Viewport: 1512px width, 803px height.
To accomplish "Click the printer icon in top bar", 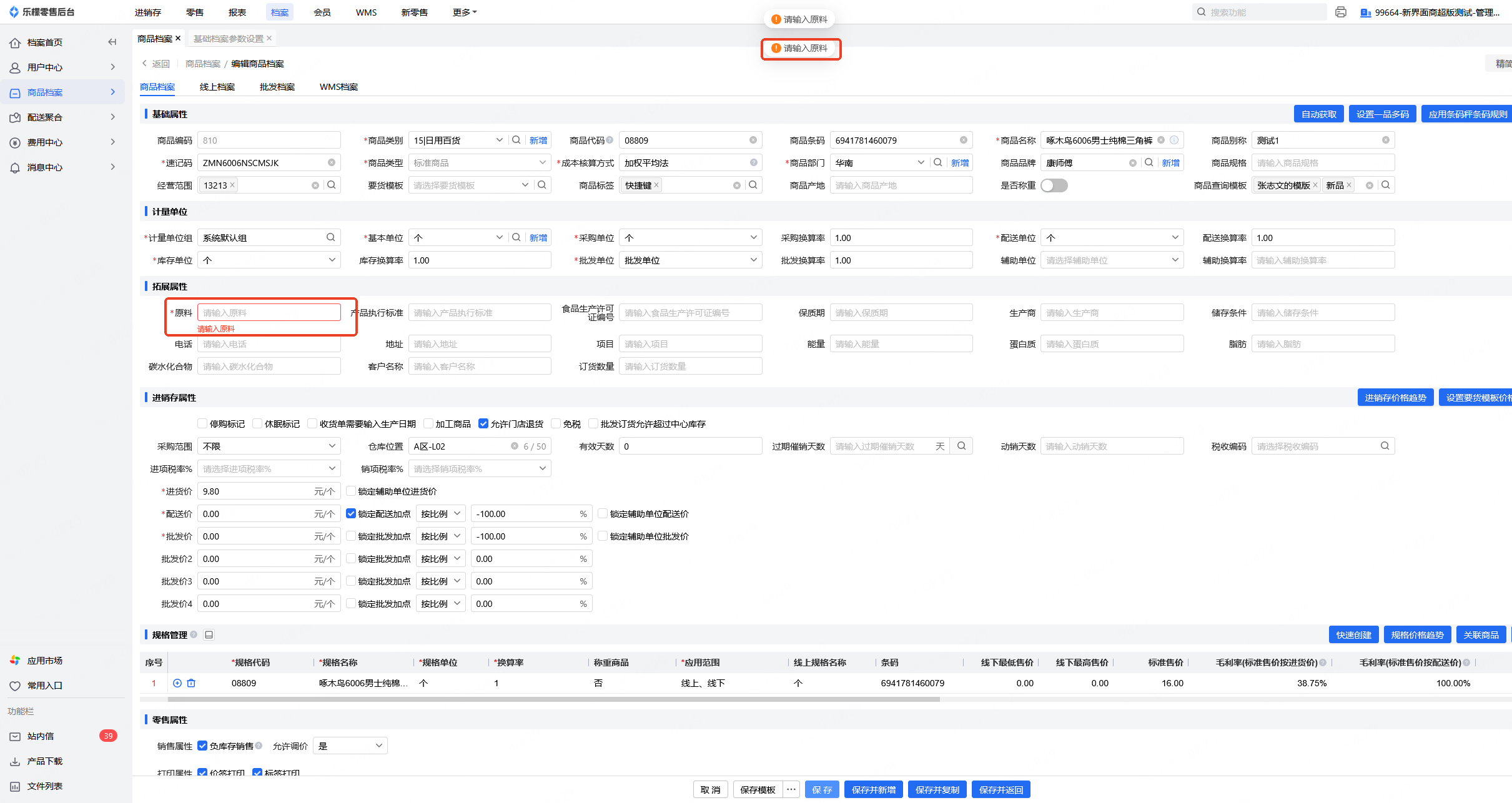I will (x=1340, y=12).
